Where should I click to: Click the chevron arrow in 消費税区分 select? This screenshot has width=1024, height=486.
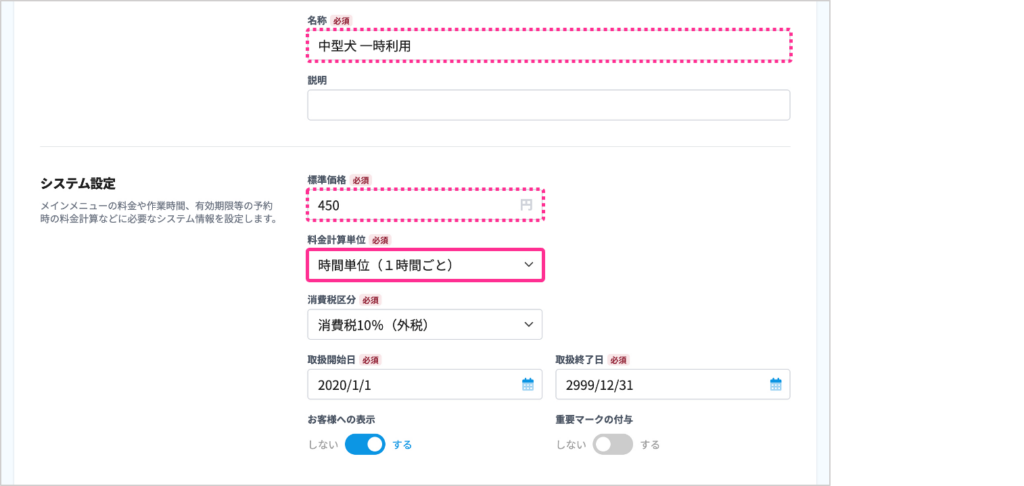tap(529, 324)
